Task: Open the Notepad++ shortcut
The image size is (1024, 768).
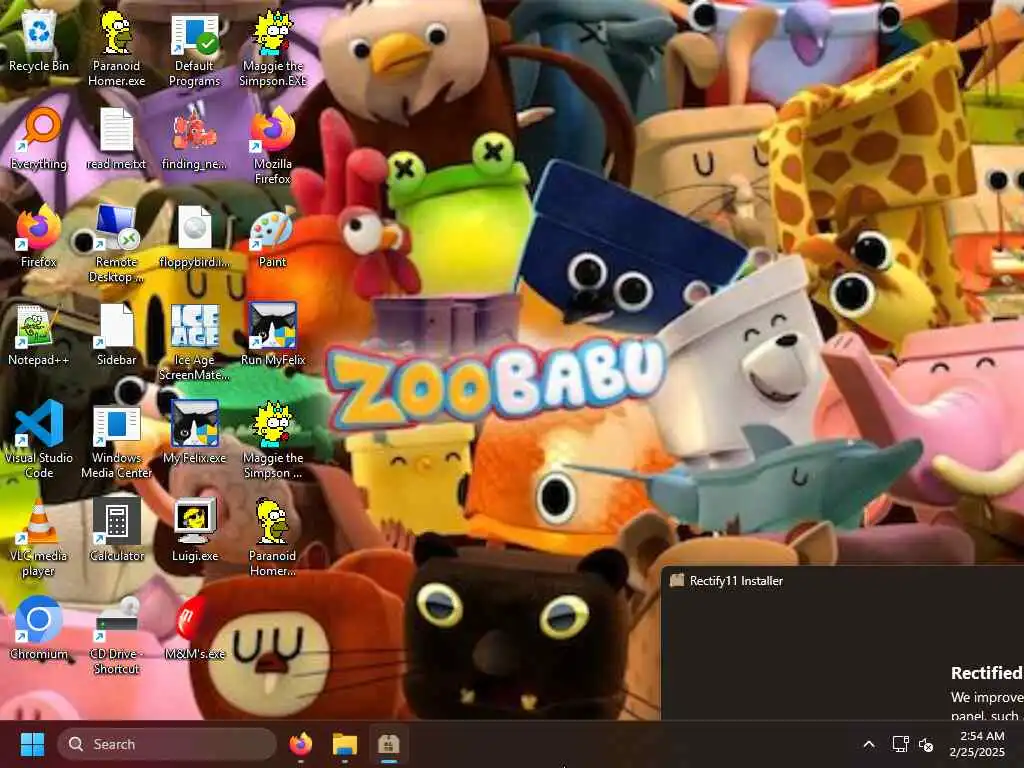Action: [x=39, y=334]
